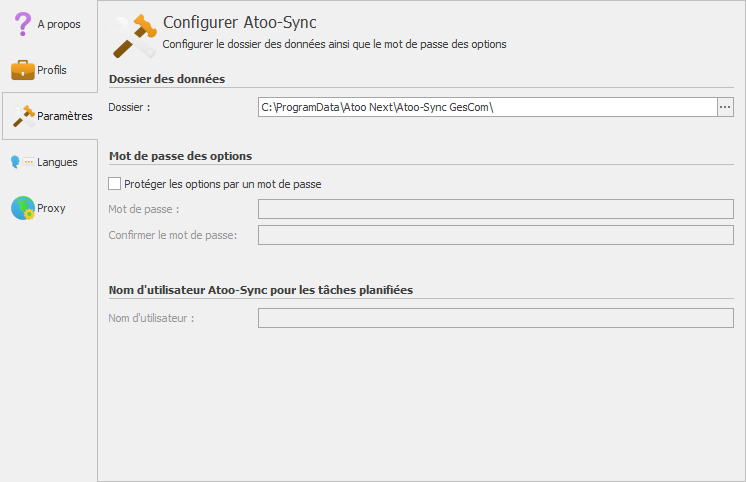Go to the Langues tab
Viewport: 746px width, 482px height.
tap(57, 162)
